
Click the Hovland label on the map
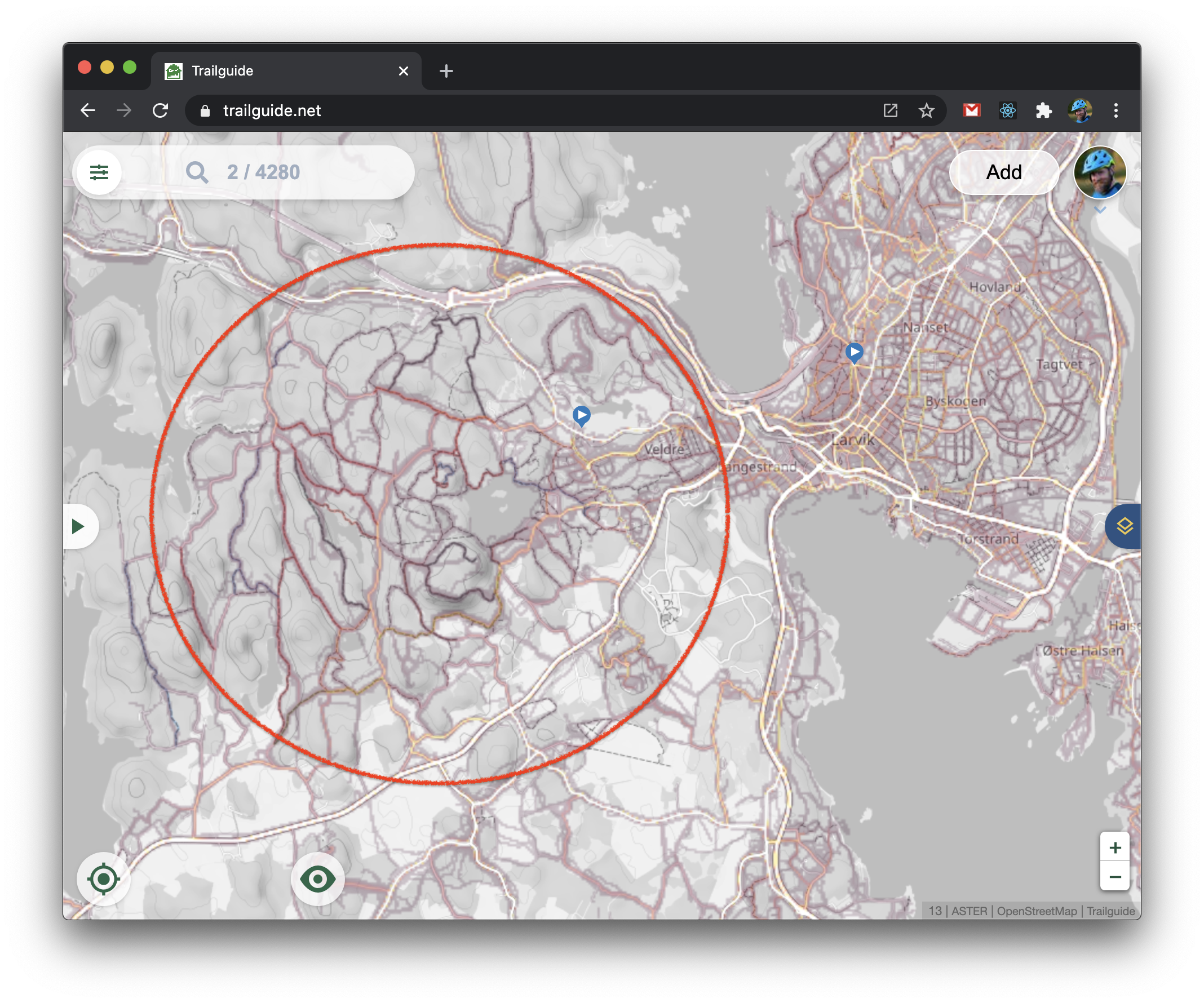click(995, 287)
